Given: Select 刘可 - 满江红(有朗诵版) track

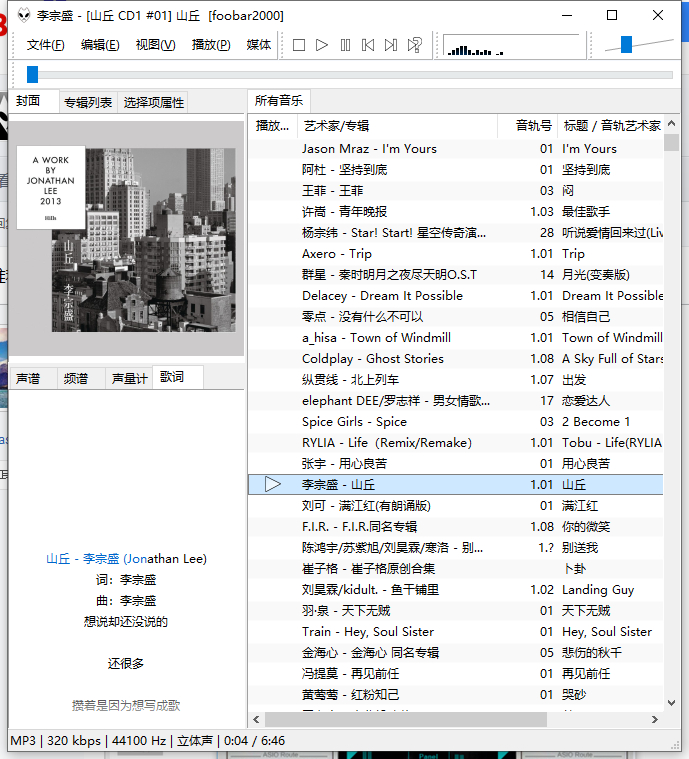Looking at the screenshot, I should 456,506.
